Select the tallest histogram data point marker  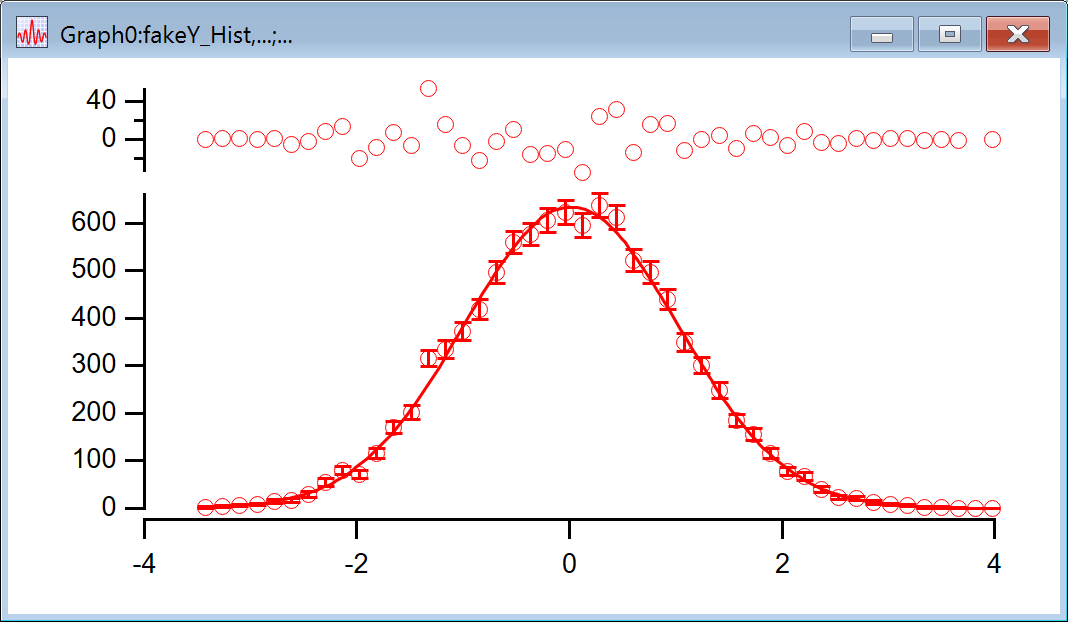point(599,206)
